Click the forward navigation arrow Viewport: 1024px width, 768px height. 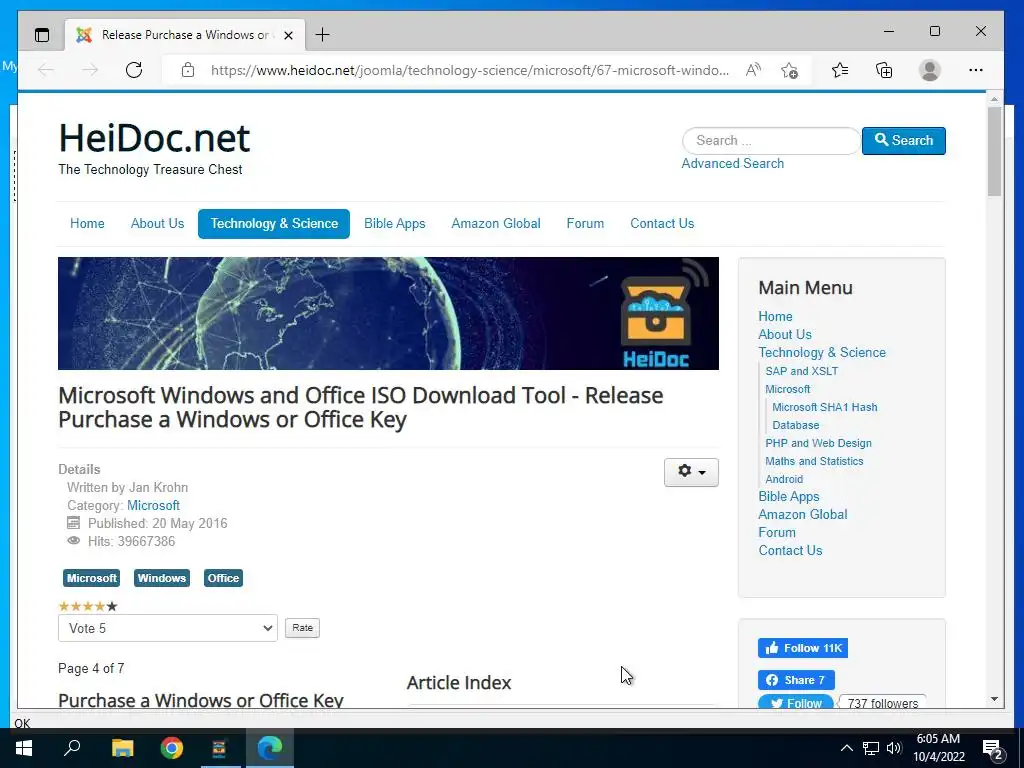(x=90, y=70)
